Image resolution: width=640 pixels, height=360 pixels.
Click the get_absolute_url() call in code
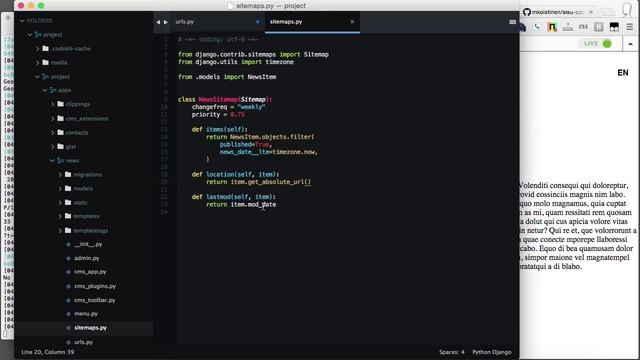(x=279, y=182)
